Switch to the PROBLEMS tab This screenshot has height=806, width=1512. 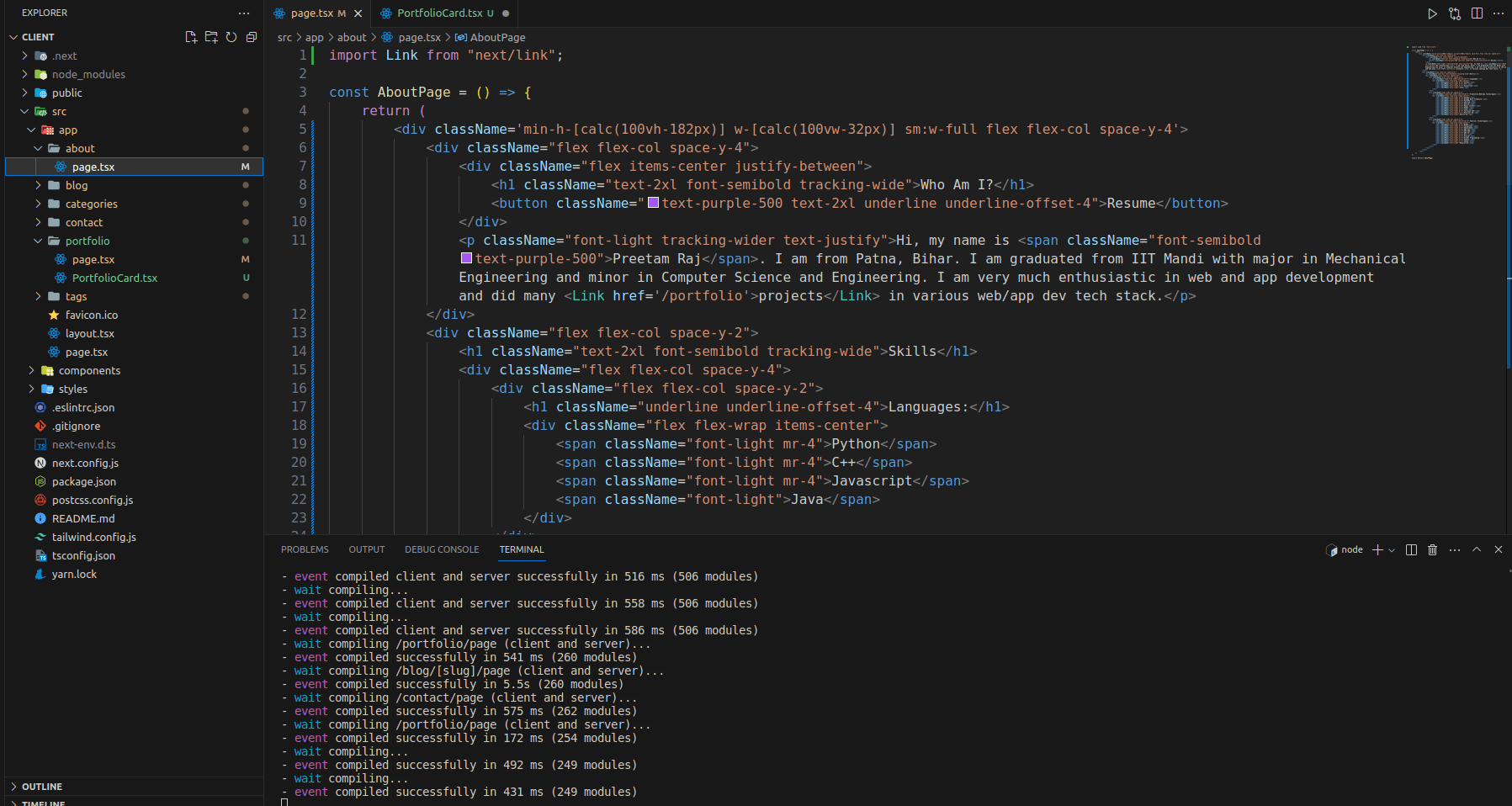click(x=305, y=549)
